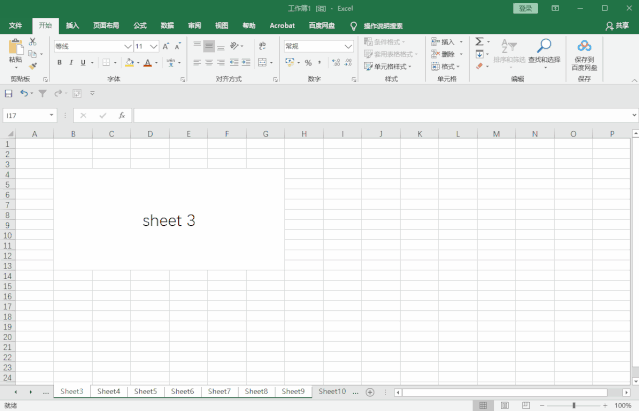Image resolution: width=639 pixels, height=411 pixels.
Task: Decrease font size with small A
Action: 178,46
